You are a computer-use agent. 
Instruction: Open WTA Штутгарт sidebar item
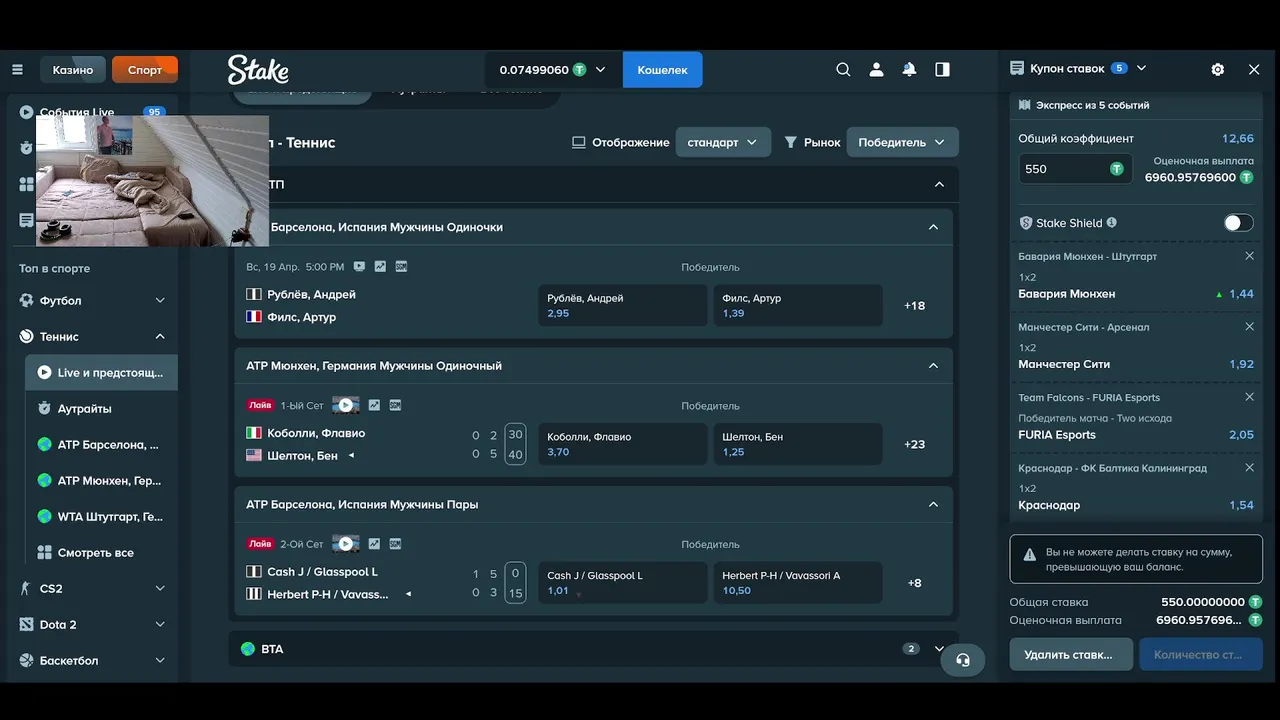101,516
